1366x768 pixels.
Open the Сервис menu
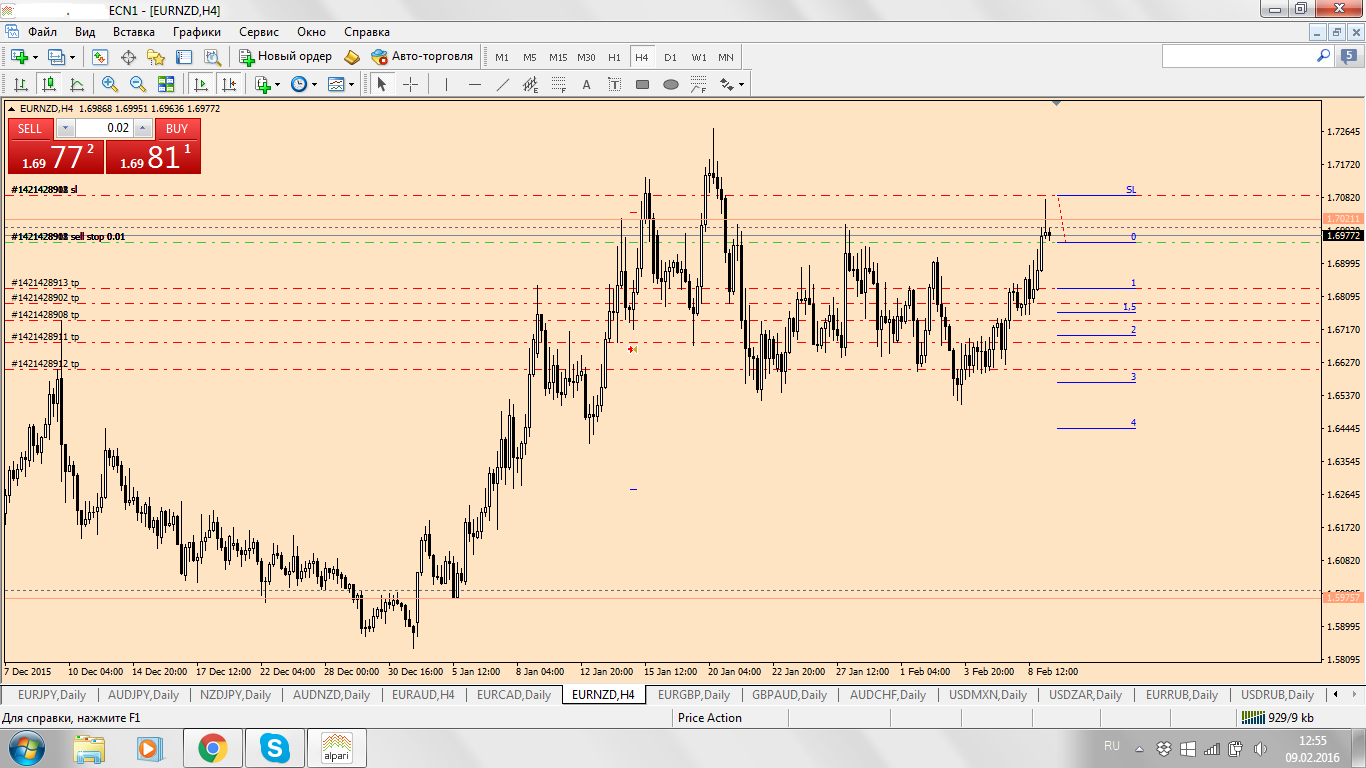pos(259,31)
